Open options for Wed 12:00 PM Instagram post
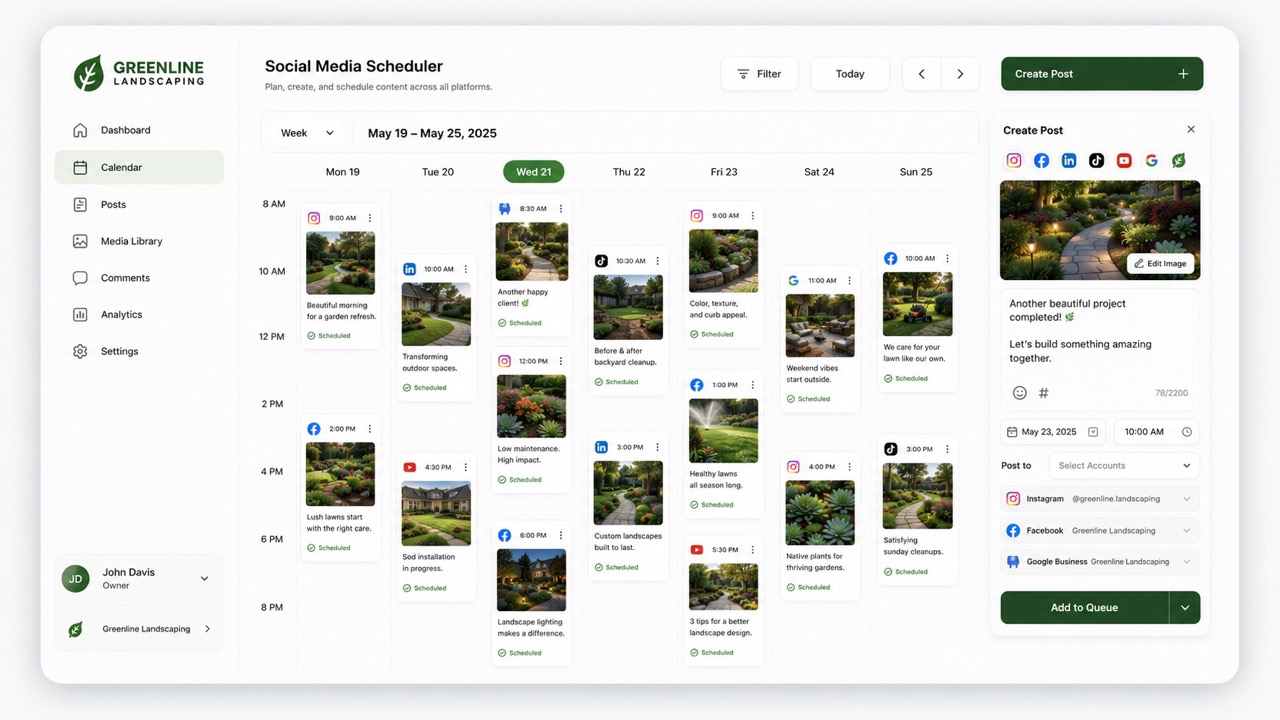1280x720 pixels. (x=561, y=361)
